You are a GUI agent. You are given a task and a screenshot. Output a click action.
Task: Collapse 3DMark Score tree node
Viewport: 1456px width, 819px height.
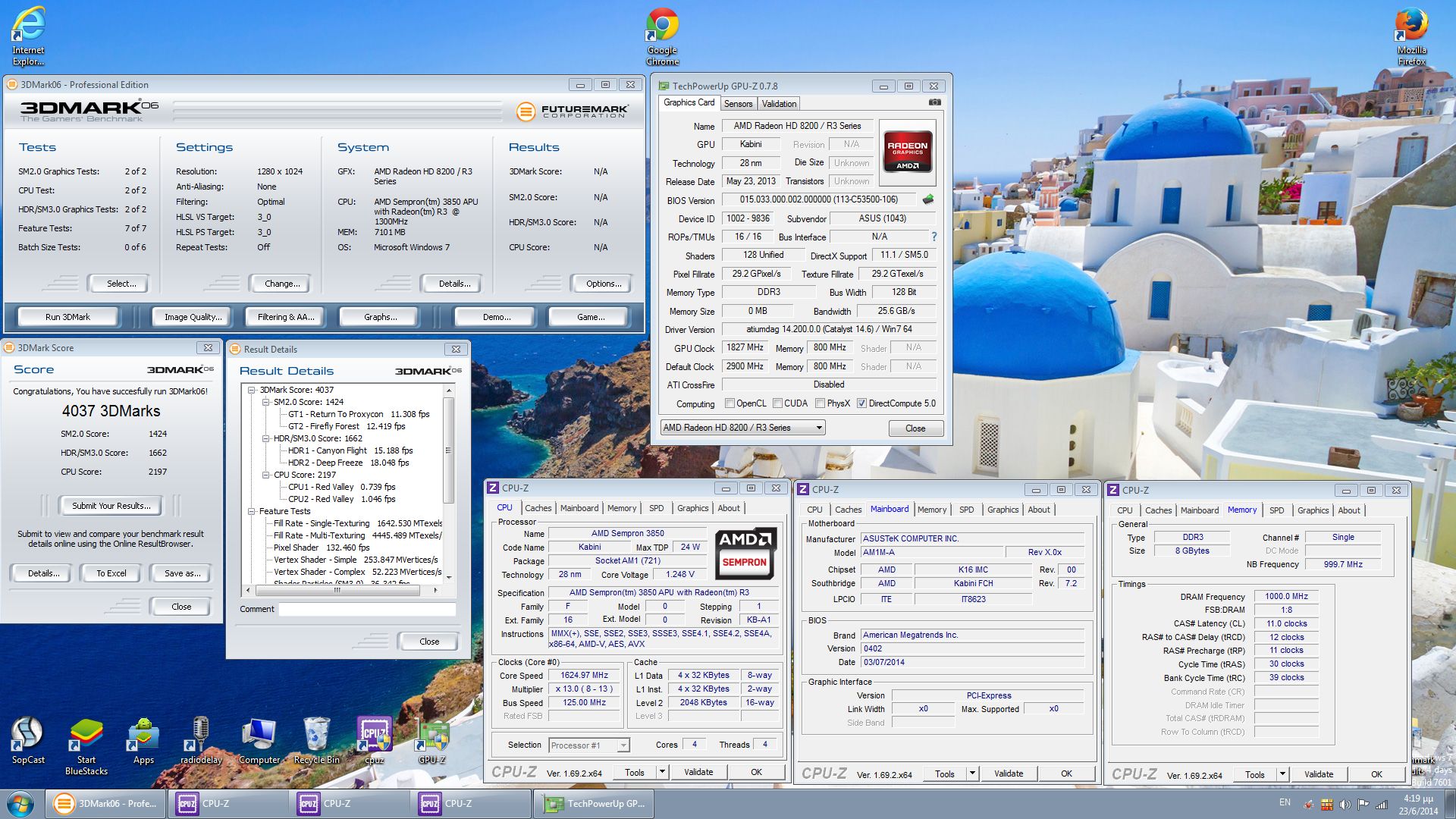click(252, 391)
